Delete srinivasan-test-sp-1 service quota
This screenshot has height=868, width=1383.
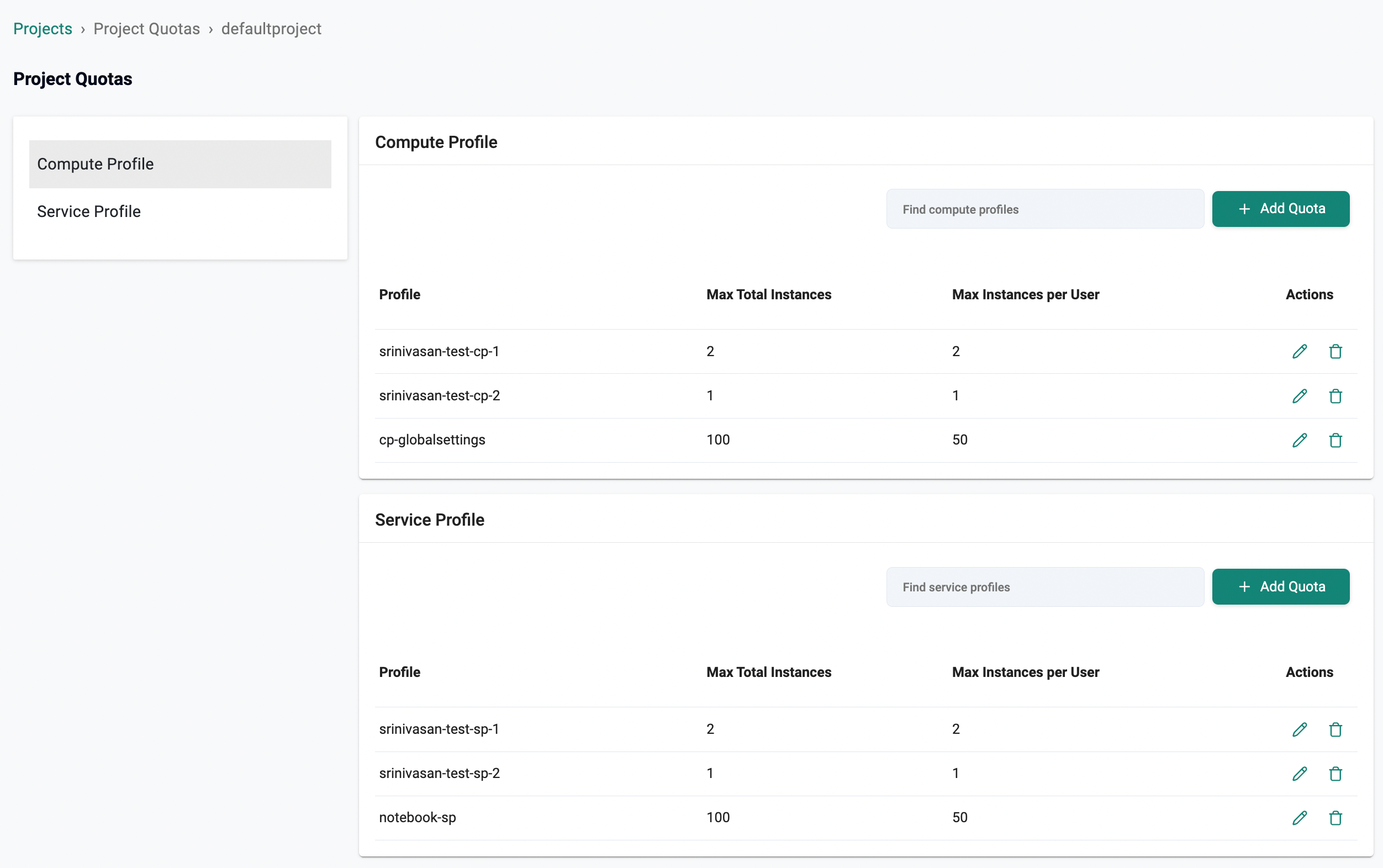click(1336, 729)
